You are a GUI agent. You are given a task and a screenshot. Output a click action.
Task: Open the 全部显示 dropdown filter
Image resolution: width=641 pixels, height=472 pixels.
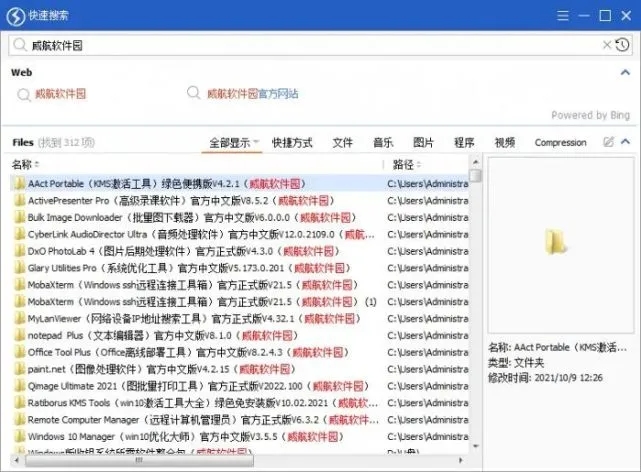(x=233, y=143)
